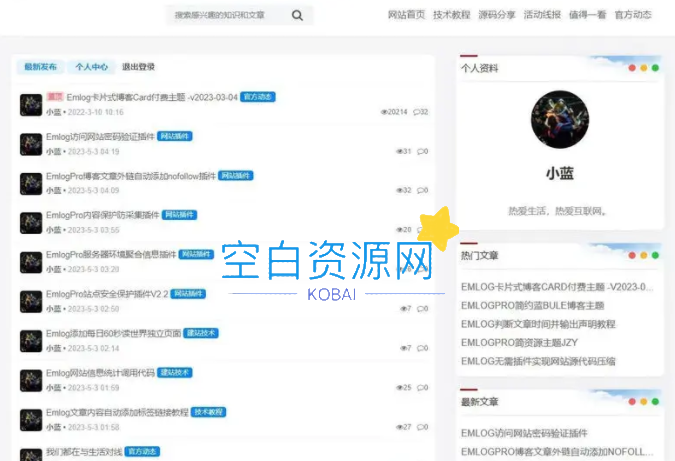Click the comment icon on nofollow插件 row
The width and height of the screenshot is (675, 461).
(420, 190)
